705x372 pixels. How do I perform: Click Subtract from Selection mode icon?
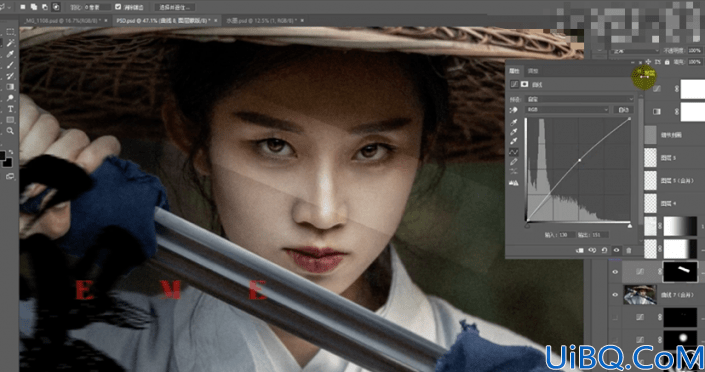click(45, 7)
